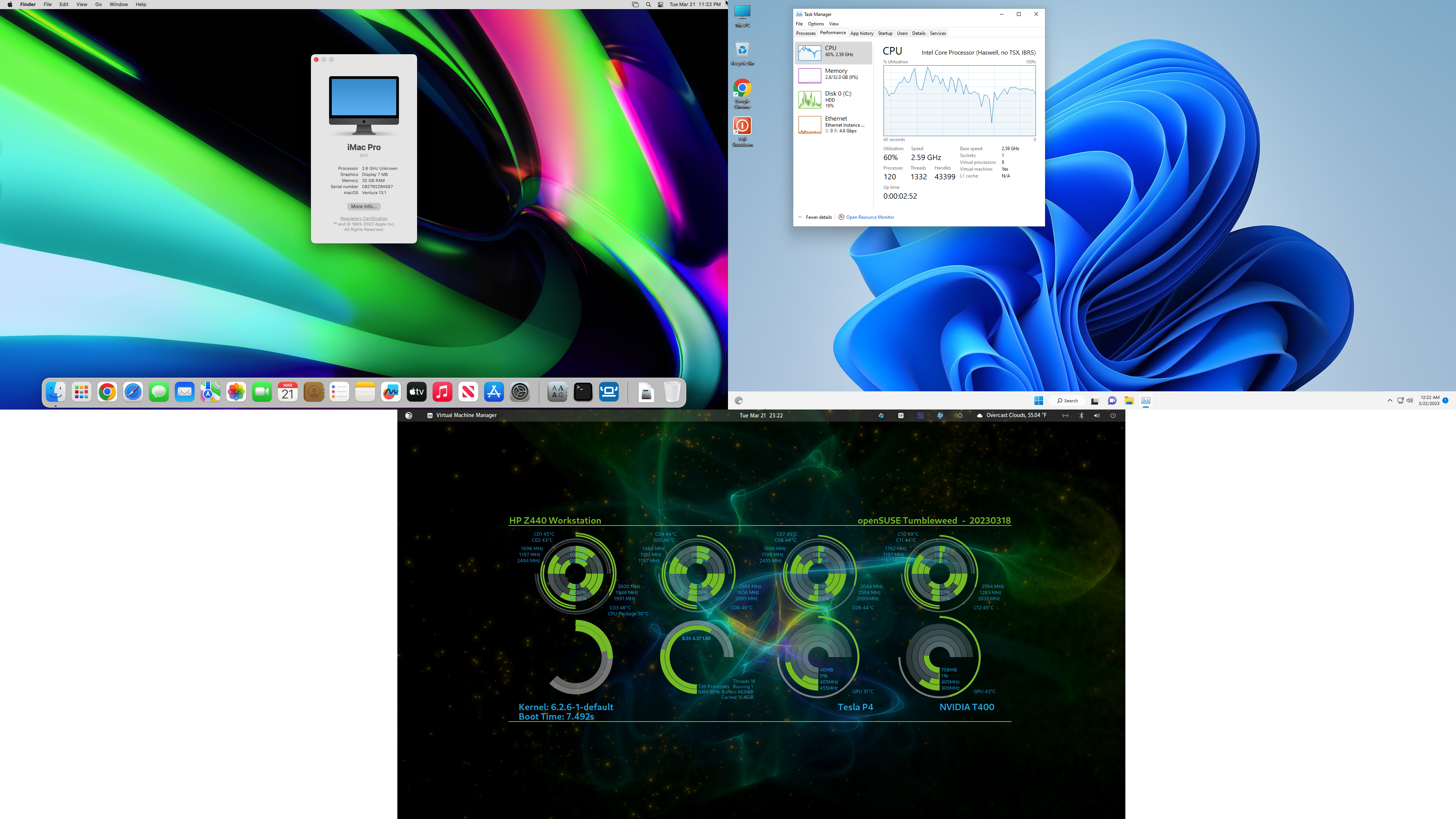The width and height of the screenshot is (1456, 819).
Task: Open Calendar showing MAR 21 in dock
Action: [x=288, y=392]
